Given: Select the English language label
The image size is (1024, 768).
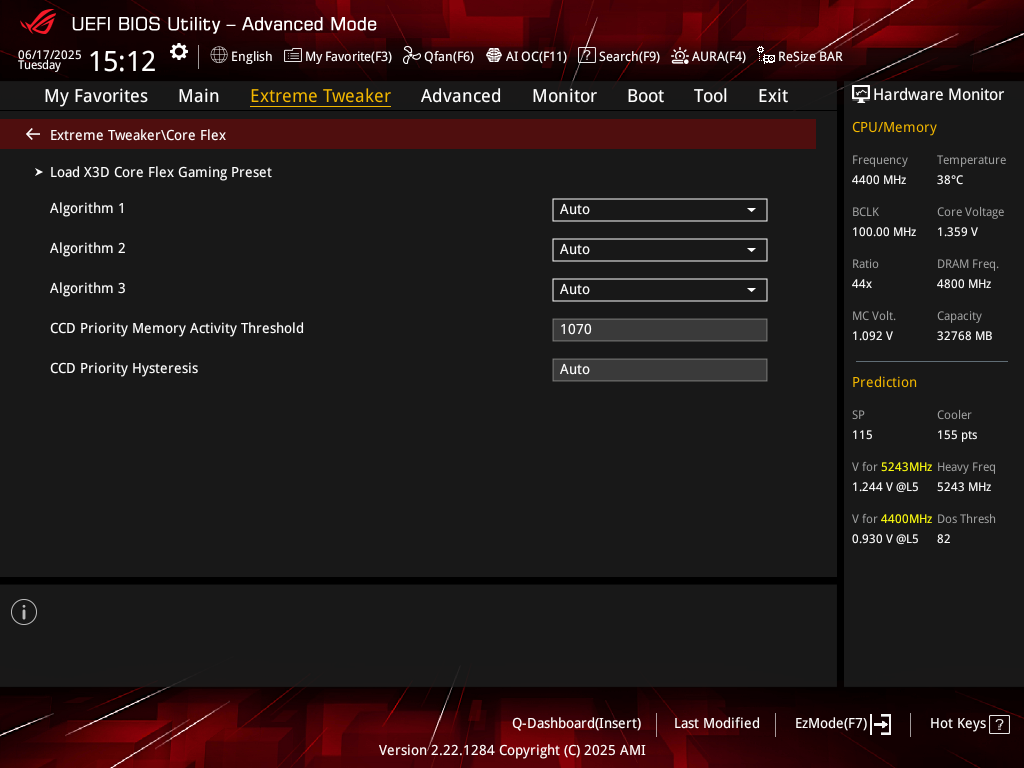Looking at the screenshot, I should click(x=251, y=57).
